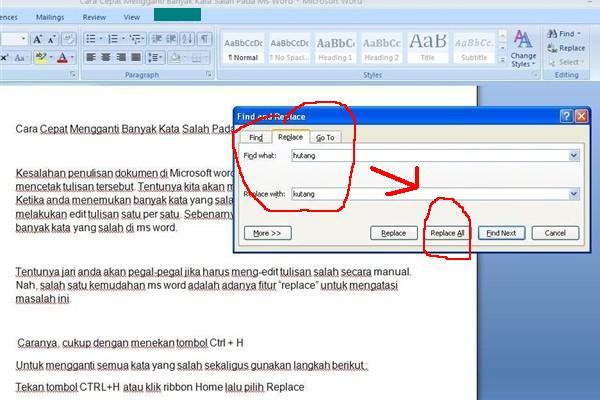
Task: Click the Shading paint bucket icon
Action: coord(176,58)
